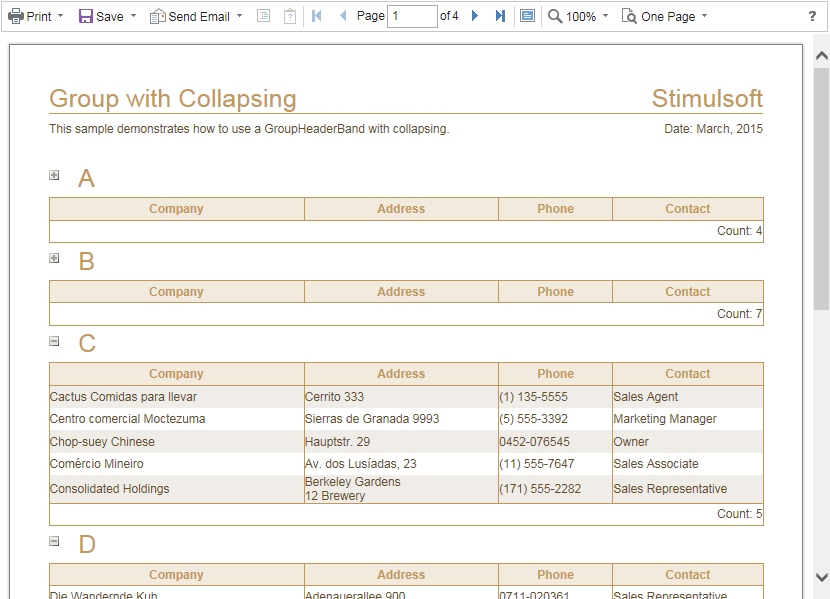Toggle the parameters panel icon
Screen dimensions: 830x599
coord(290,16)
